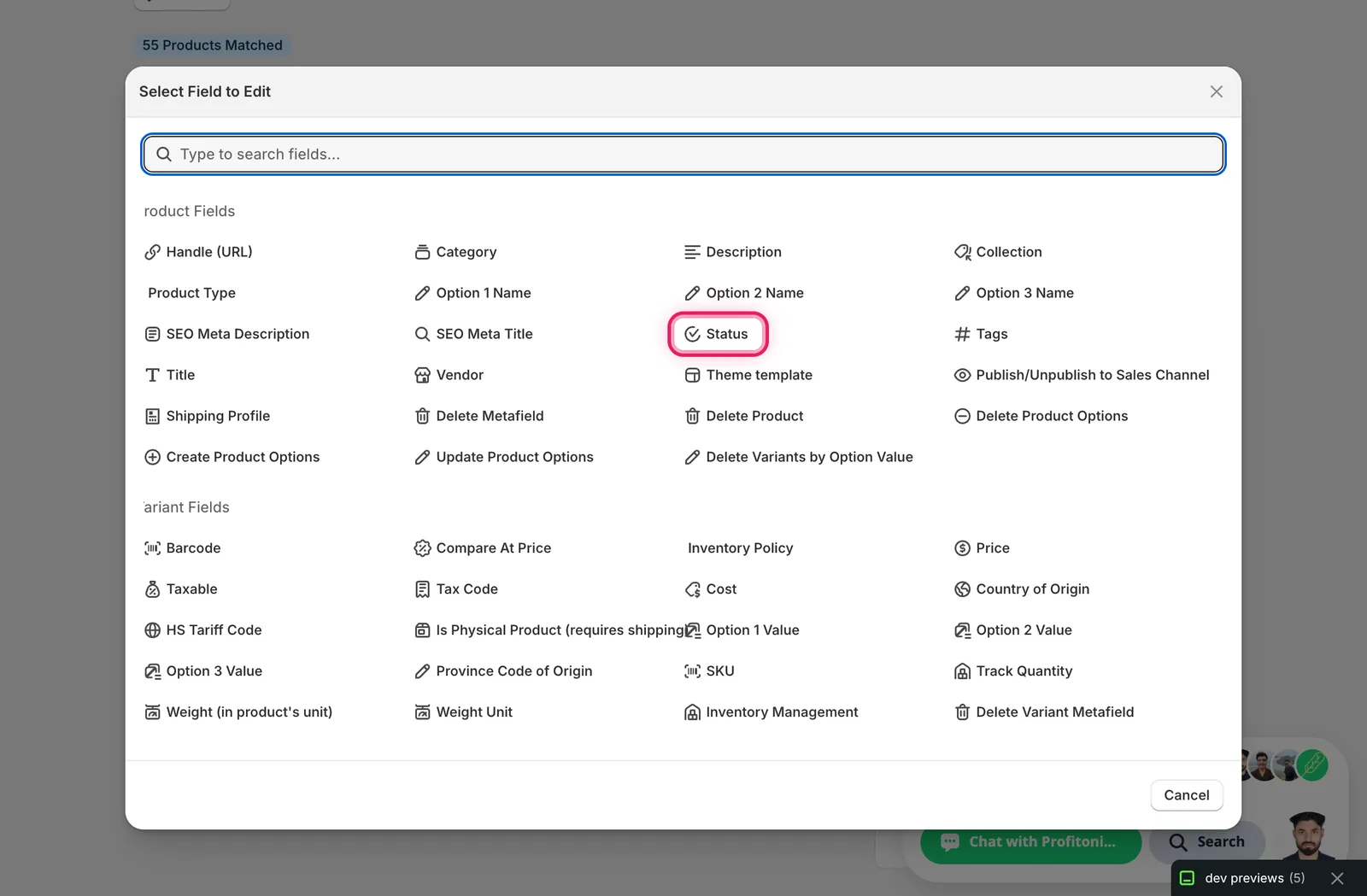Screen dimensions: 1367x896
Task: Select the Shipping Profile icon
Action: coord(152,416)
